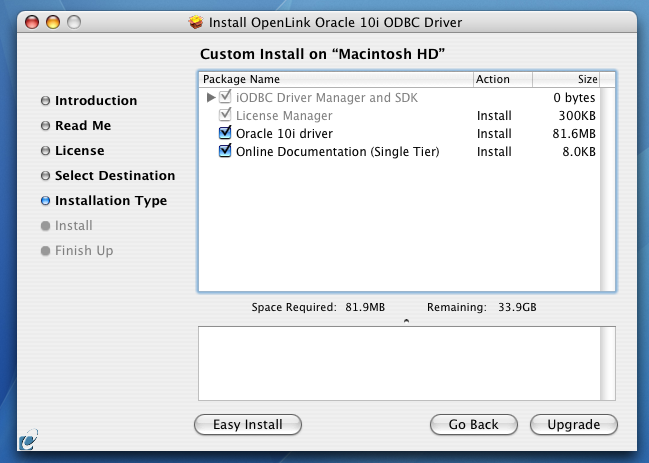
Task: Select the iODBC Driver Manager and SDK name
Action: (327, 98)
